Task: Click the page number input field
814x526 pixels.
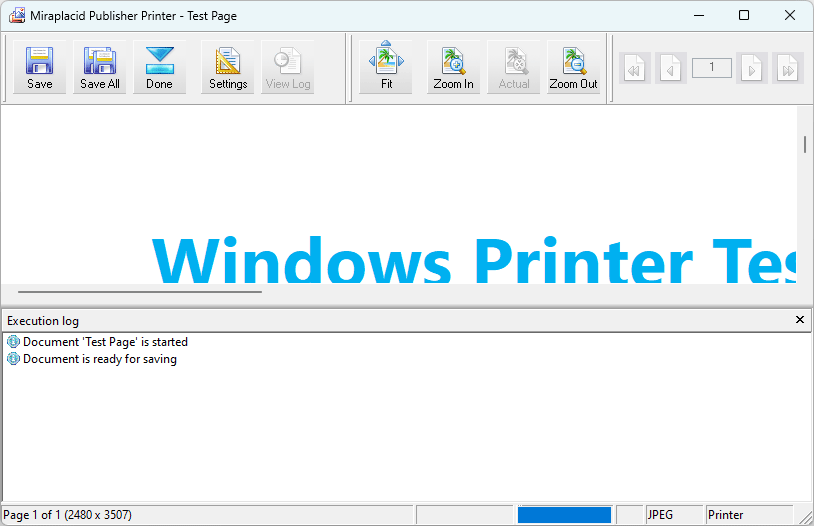Action: click(711, 68)
